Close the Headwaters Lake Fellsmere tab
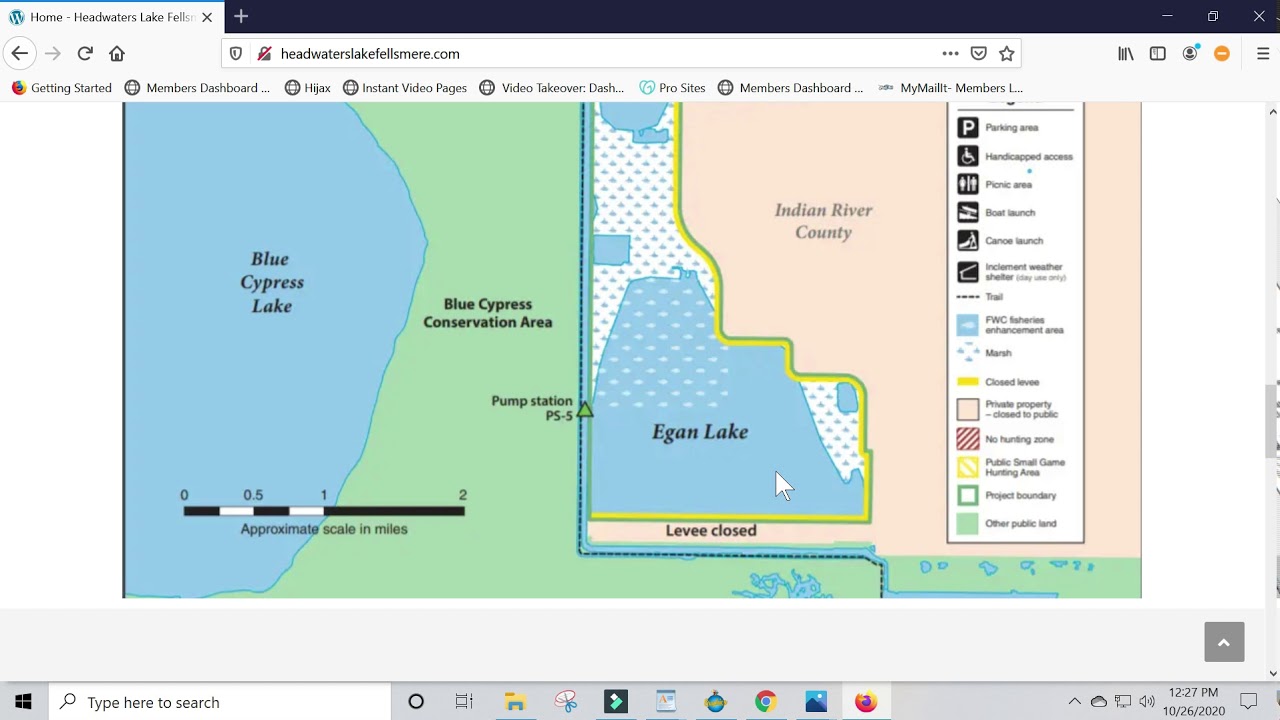 tap(207, 17)
